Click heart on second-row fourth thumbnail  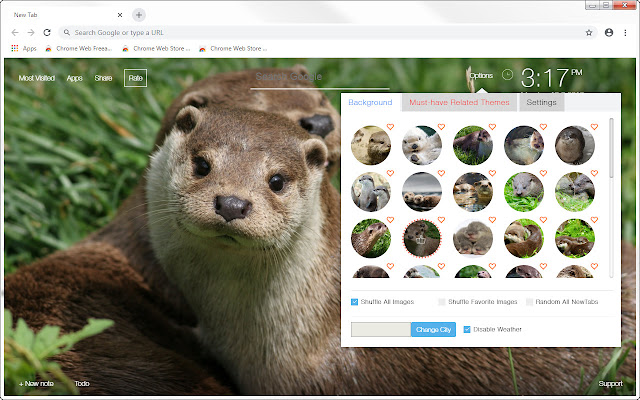[543, 173]
